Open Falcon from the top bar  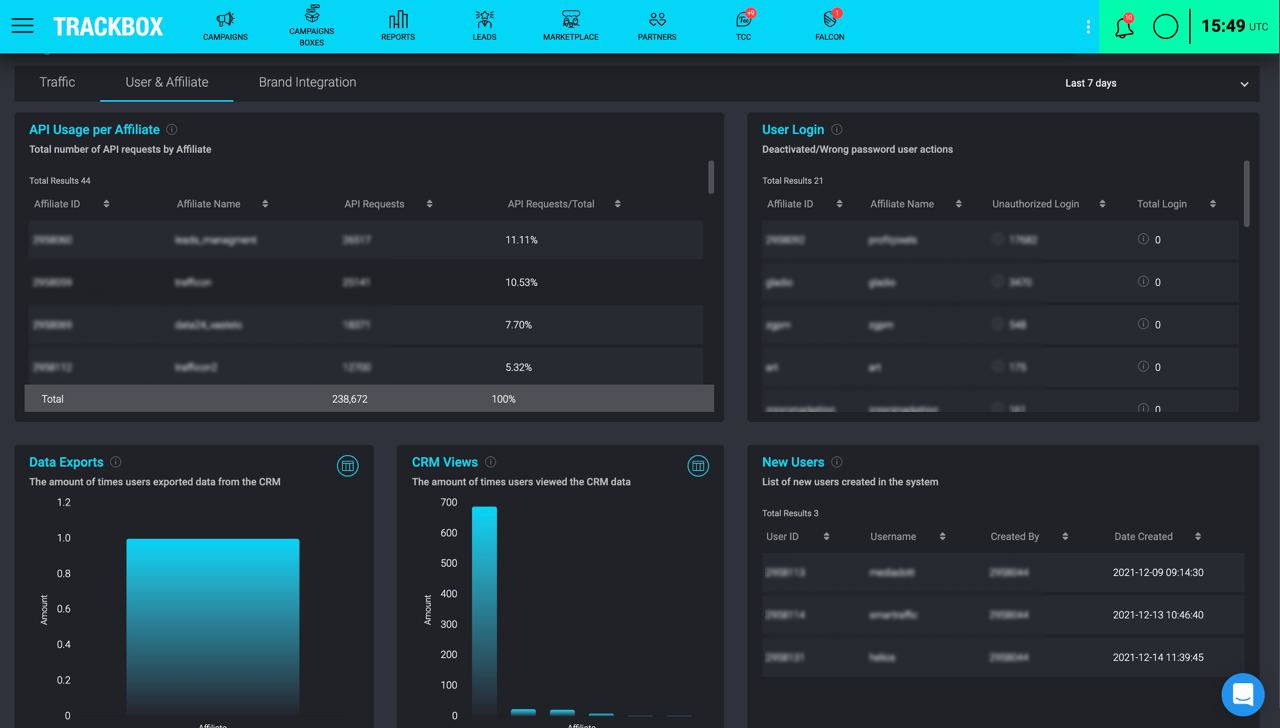pyautogui.click(x=829, y=25)
